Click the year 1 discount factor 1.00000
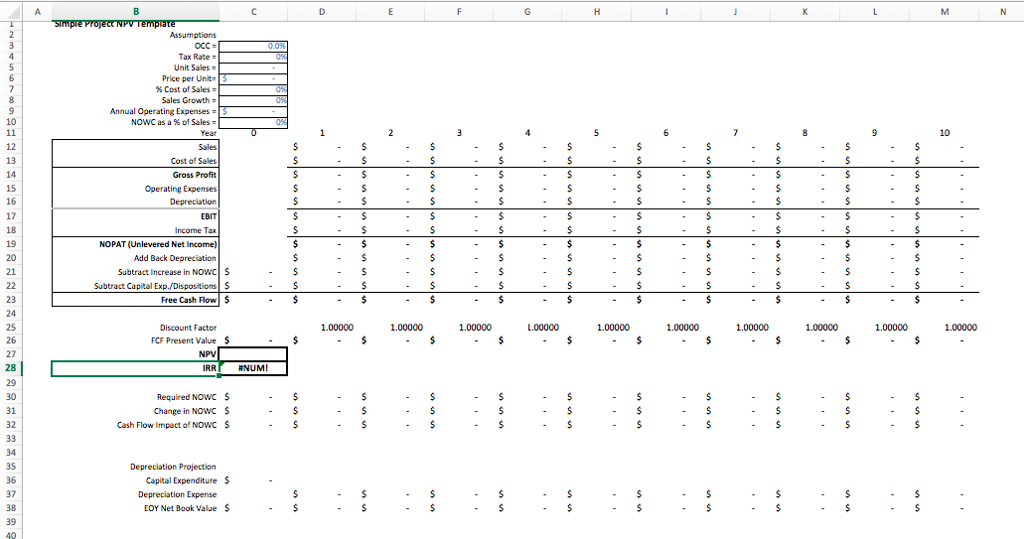This screenshot has height=539, width=1024. [x=337, y=327]
